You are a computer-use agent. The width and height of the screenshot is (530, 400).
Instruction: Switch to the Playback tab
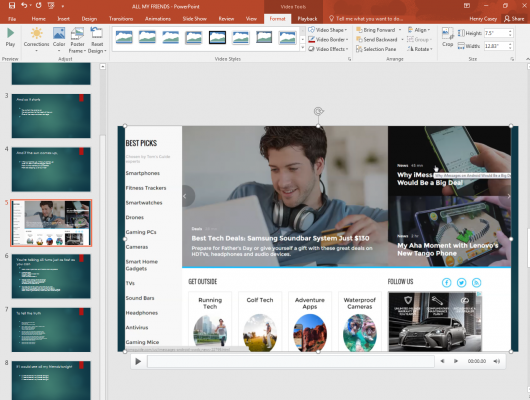[307, 19]
